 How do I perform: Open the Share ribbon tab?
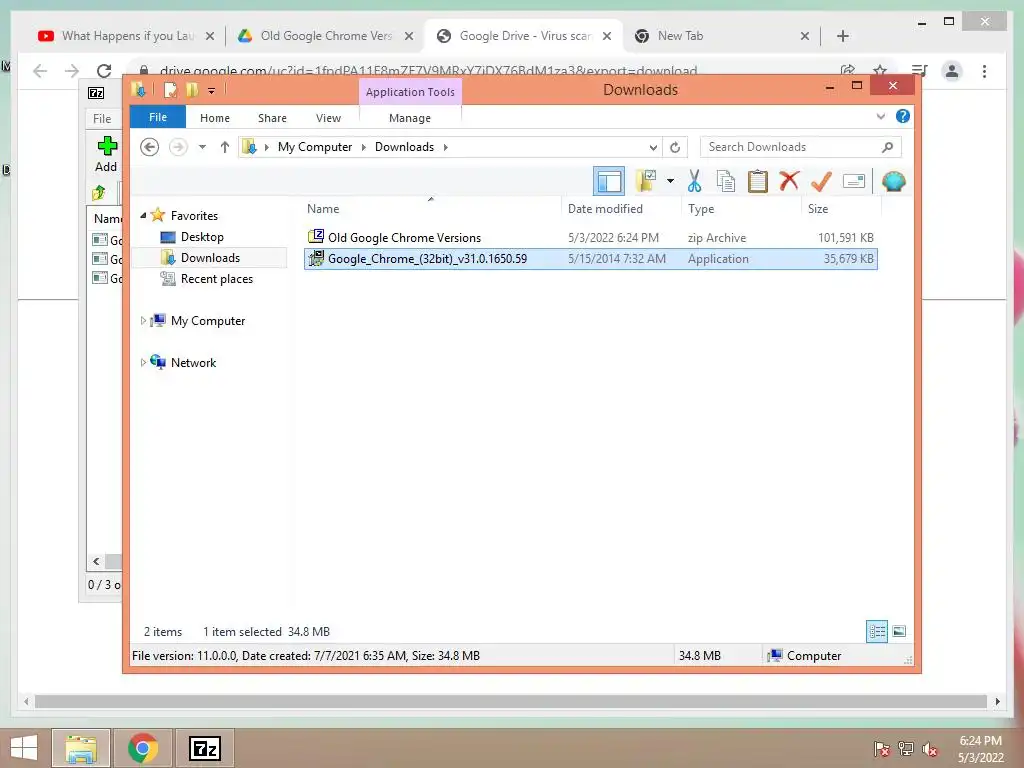pyautogui.click(x=272, y=118)
